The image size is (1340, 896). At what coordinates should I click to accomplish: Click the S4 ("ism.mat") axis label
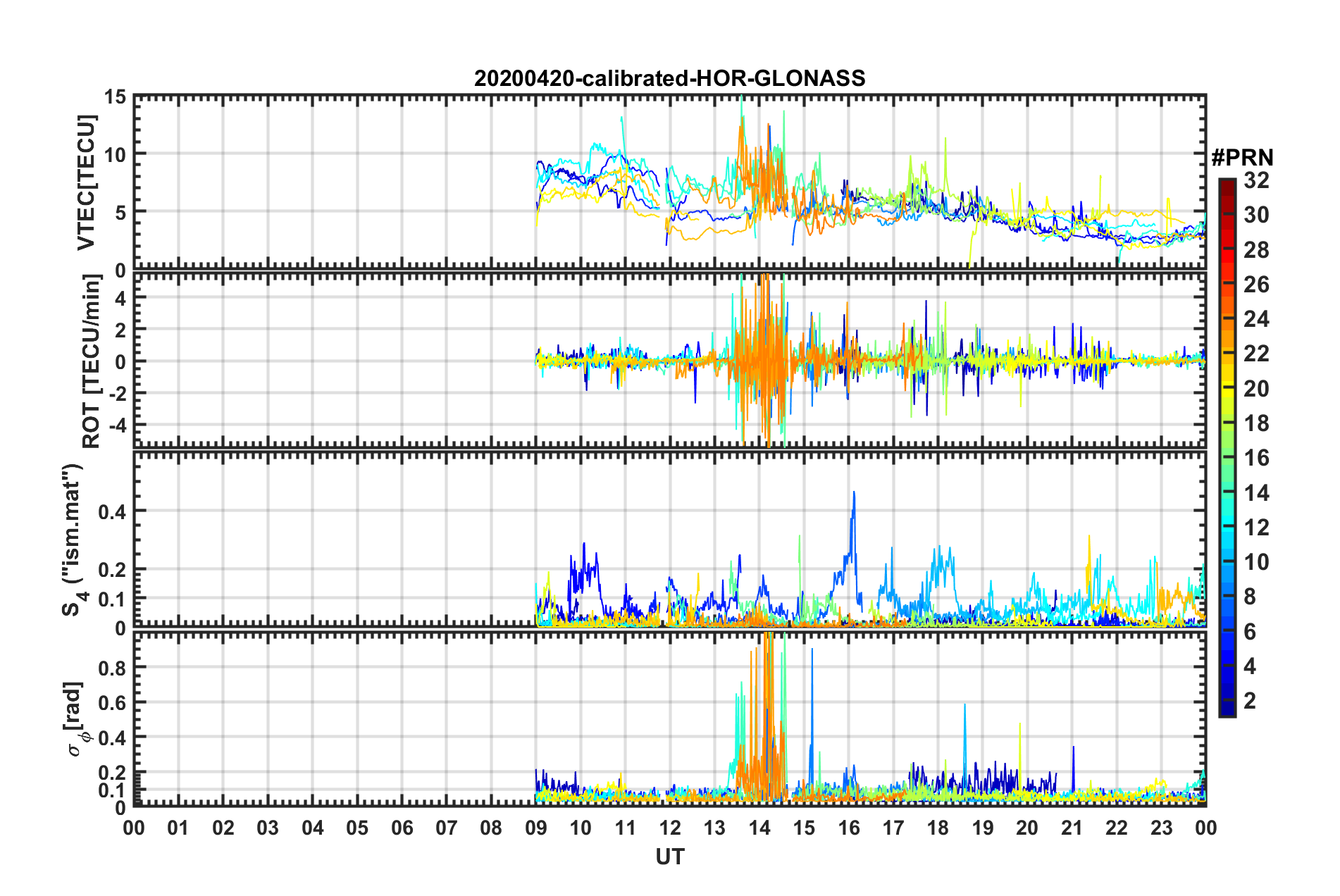click(x=75, y=540)
